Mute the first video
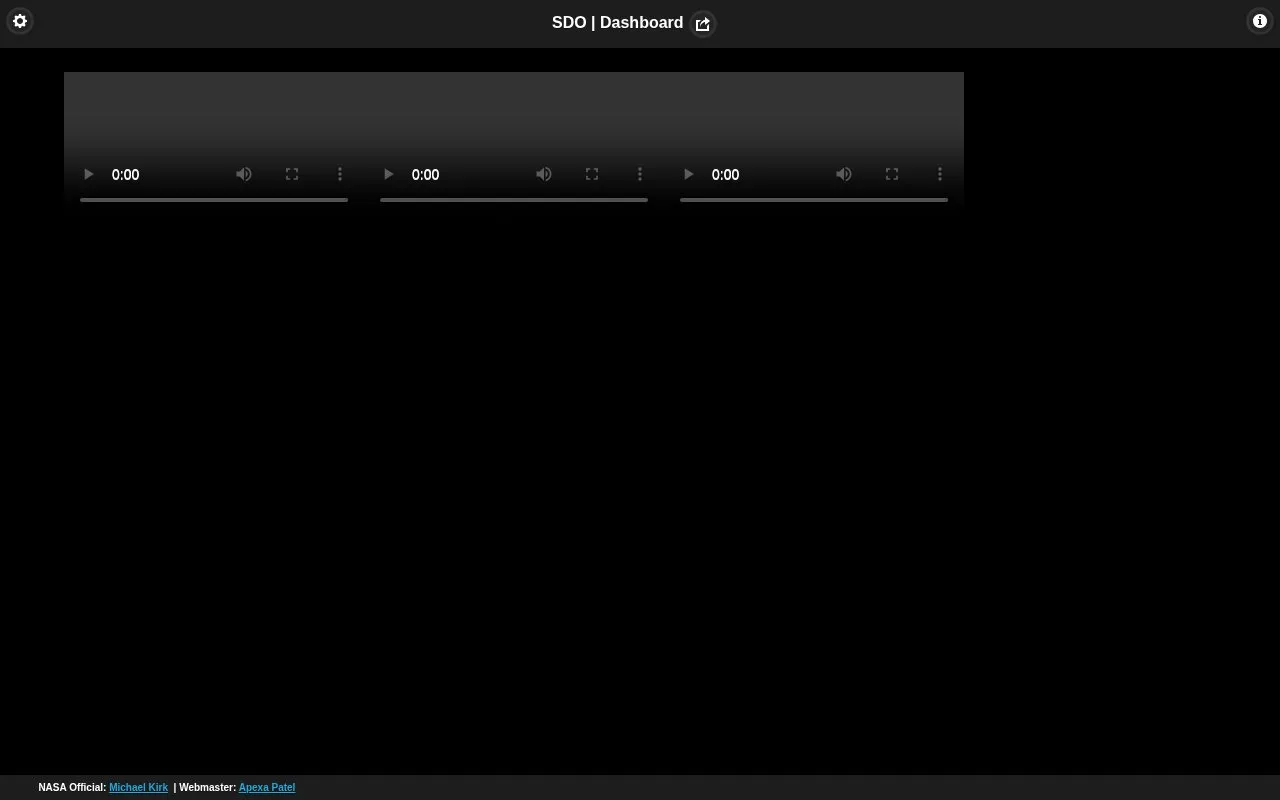Image resolution: width=1280 pixels, height=800 pixels. (244, 174)
